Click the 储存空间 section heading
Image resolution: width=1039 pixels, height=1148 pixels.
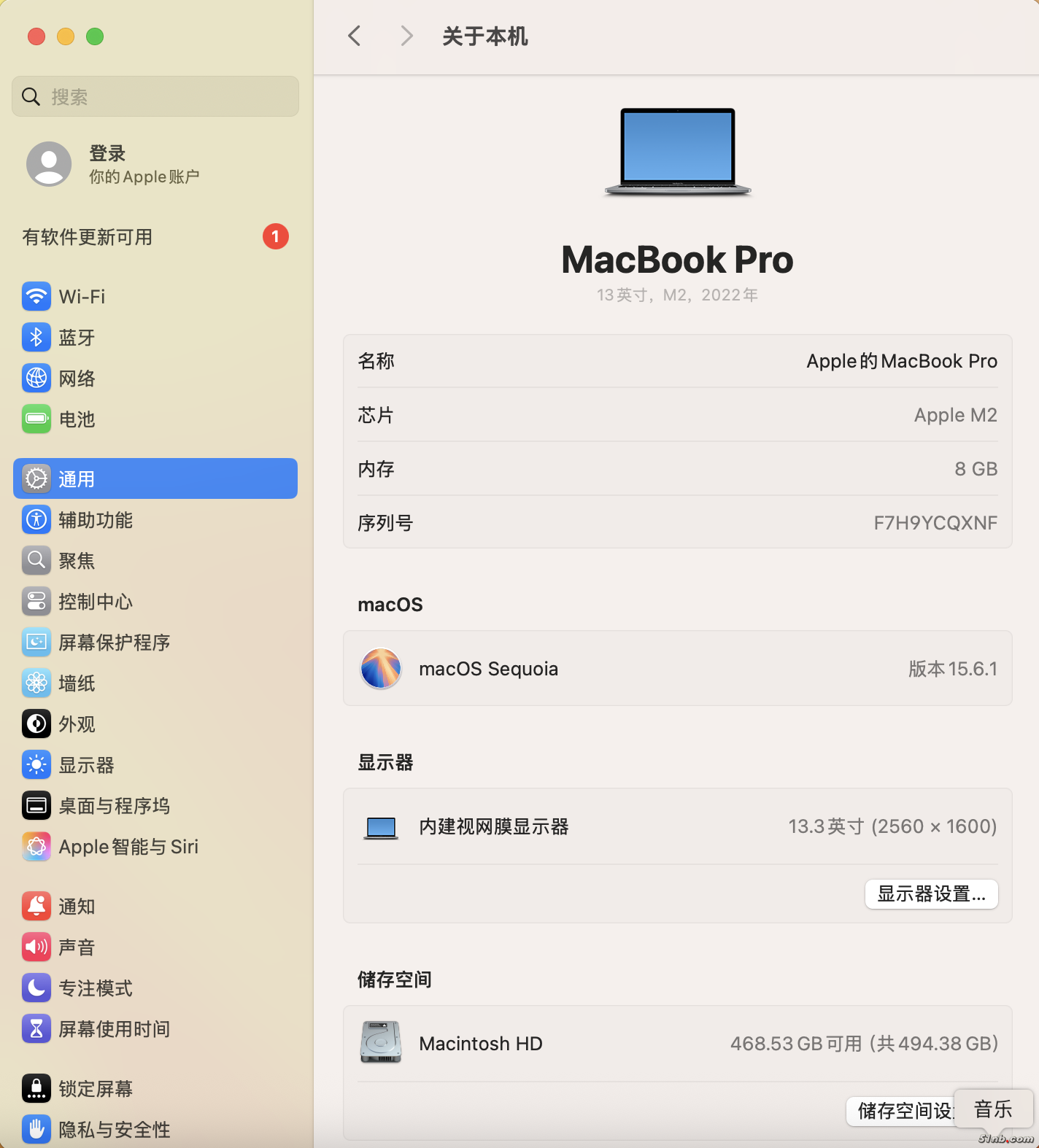[395, 980]
